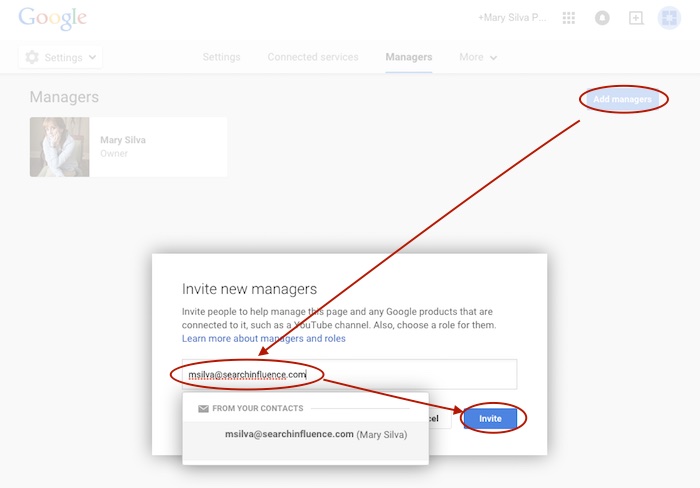The image size is (700, 488).
Task: Switch to the Connected services tab
Action: pos(312,57)
